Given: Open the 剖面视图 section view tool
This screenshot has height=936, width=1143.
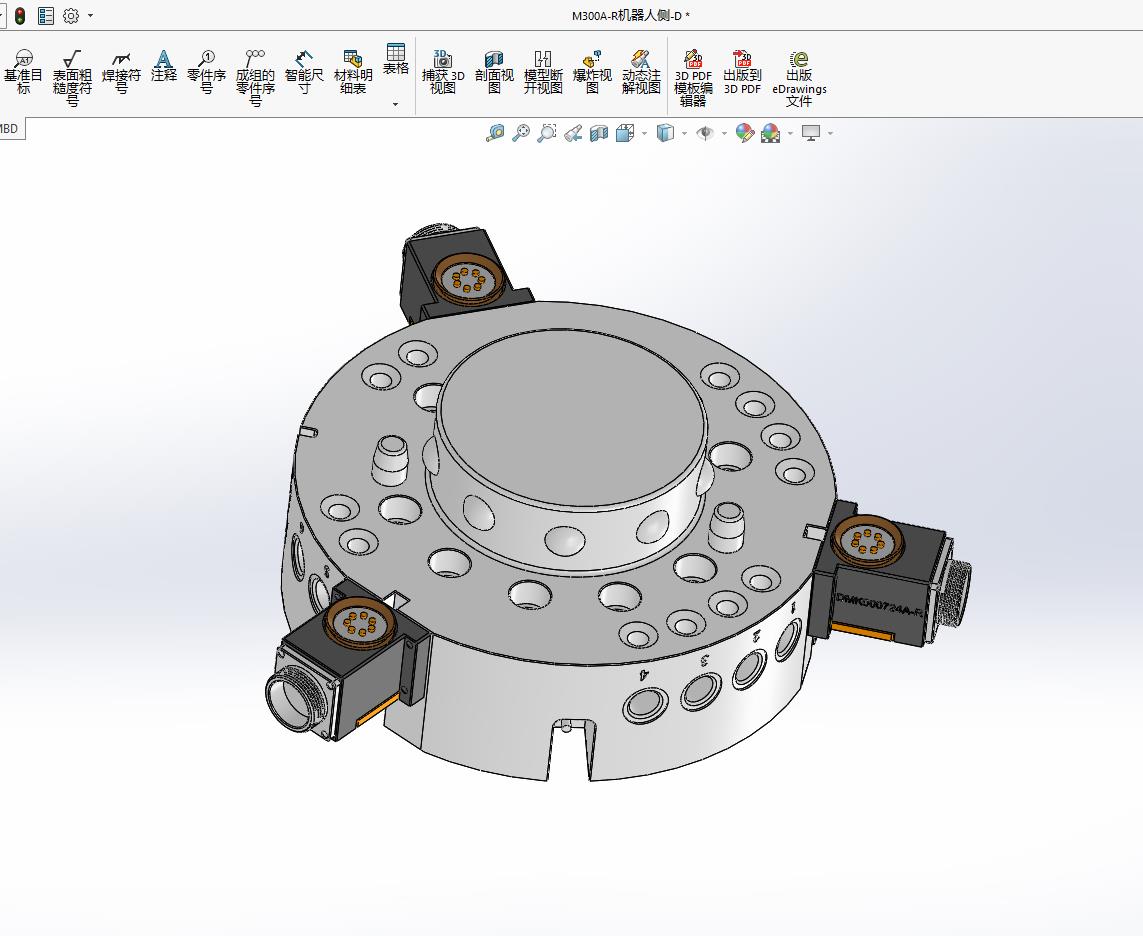Looking at the screenshot, I should (x=494, y=72).
